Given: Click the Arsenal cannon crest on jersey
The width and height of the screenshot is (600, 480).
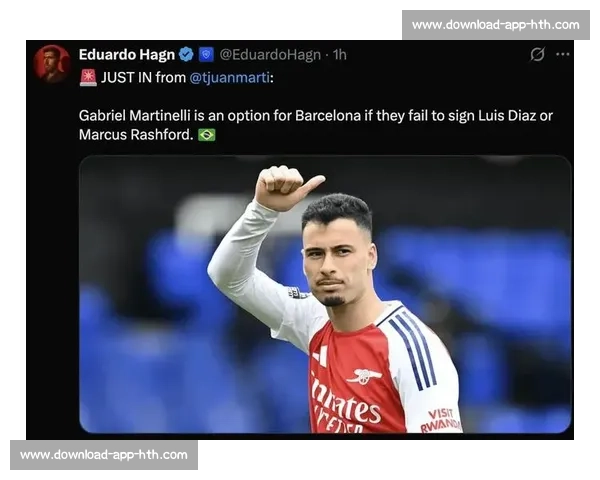Looking at the screenshot, I should pos(363,376).
